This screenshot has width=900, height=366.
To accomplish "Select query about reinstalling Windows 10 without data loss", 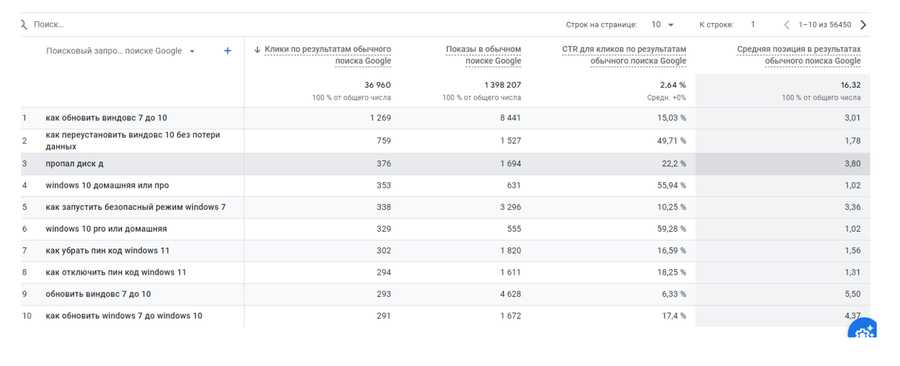I will 133,141.
